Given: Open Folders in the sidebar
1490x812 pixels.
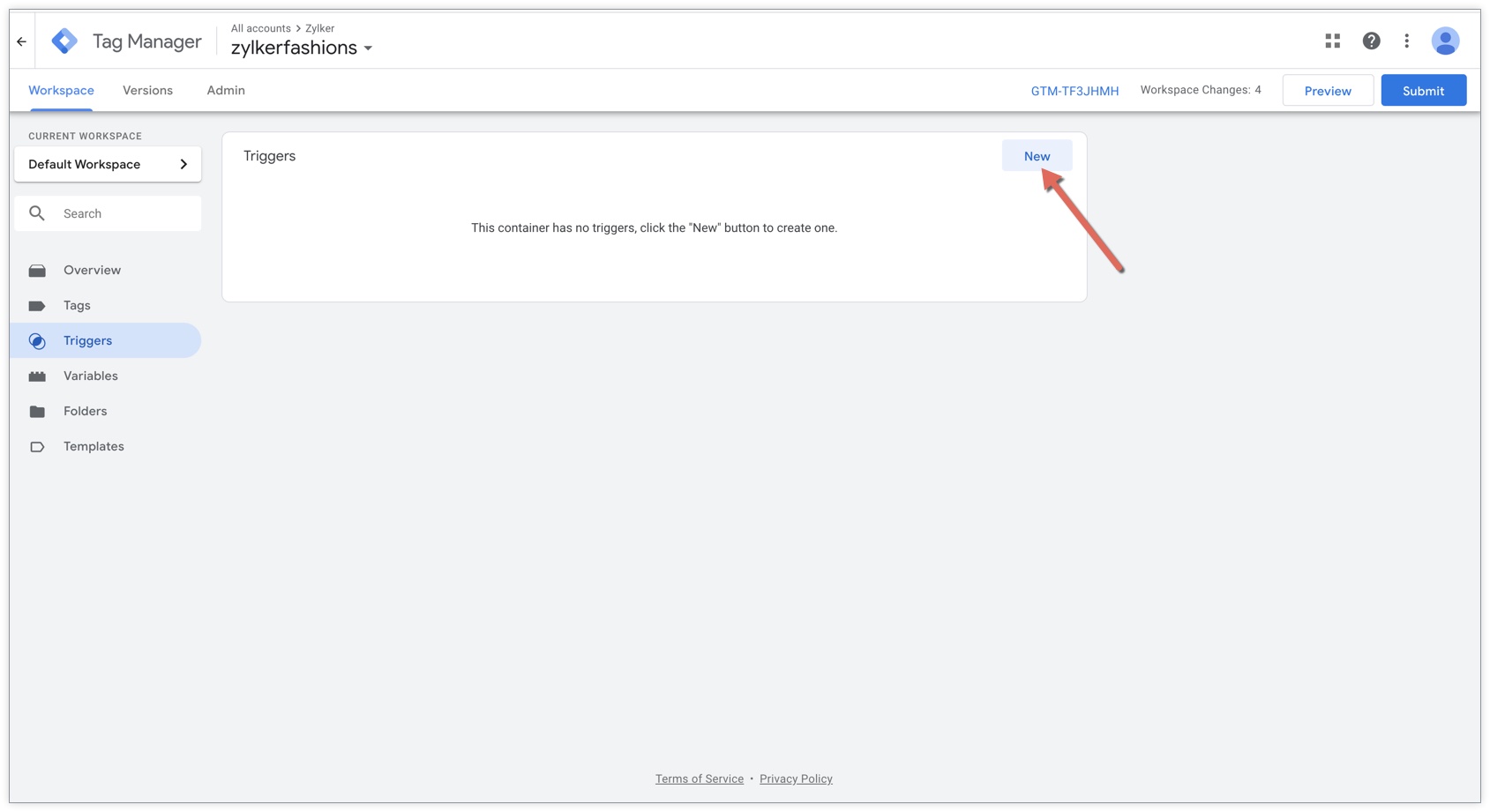Looking at the screenshot, I should pyautogui.click(x=106, y=411).
